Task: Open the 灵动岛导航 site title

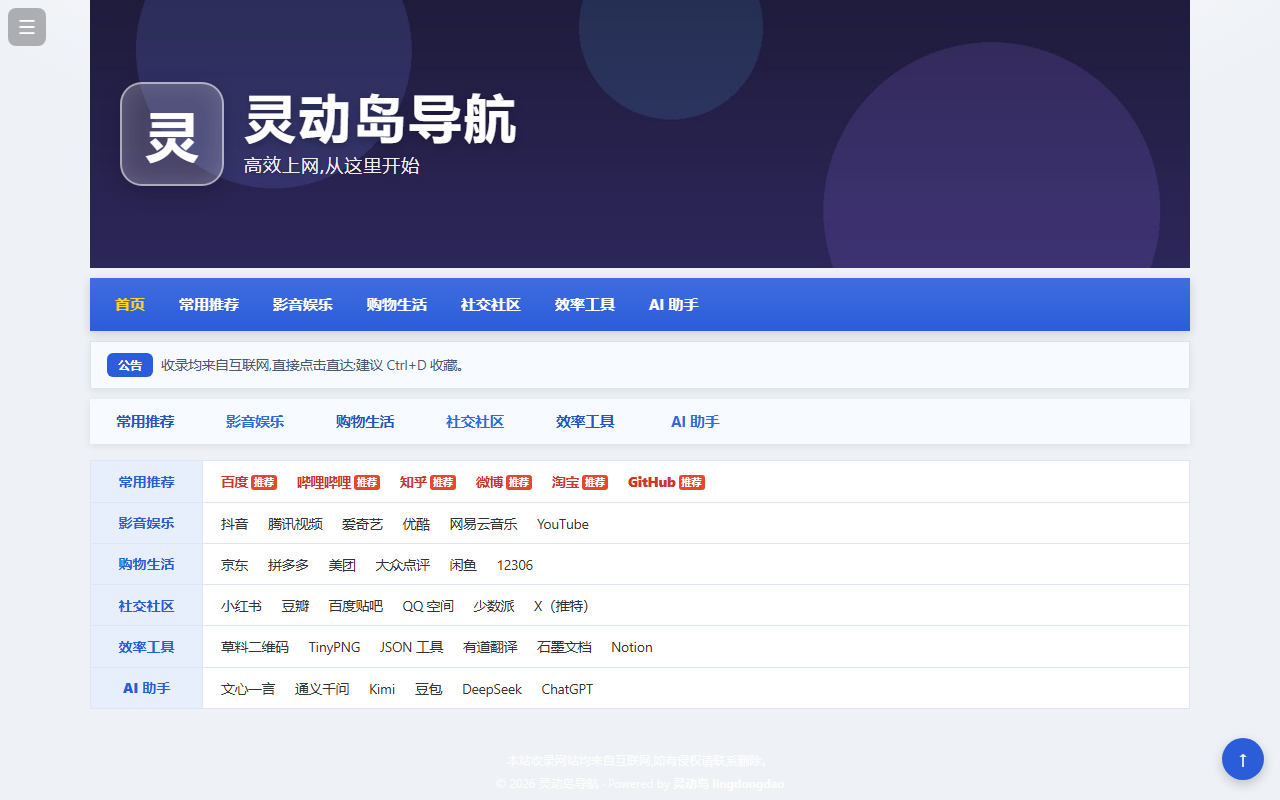Action: click(x=380, y=121)
